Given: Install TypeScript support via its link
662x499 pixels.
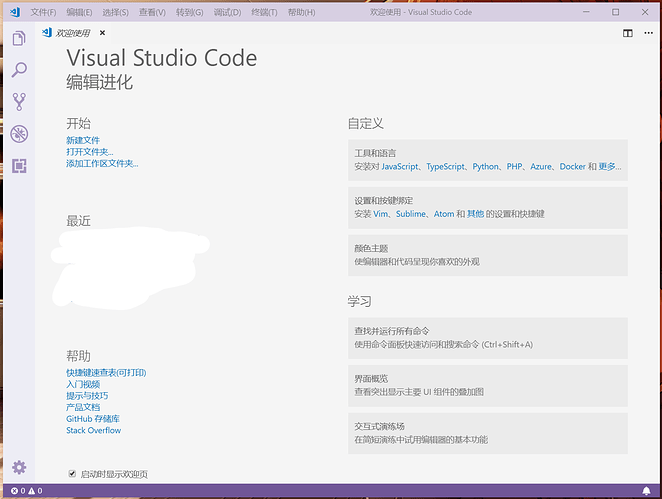Looking at the screenshot, I should click(445, 167).
